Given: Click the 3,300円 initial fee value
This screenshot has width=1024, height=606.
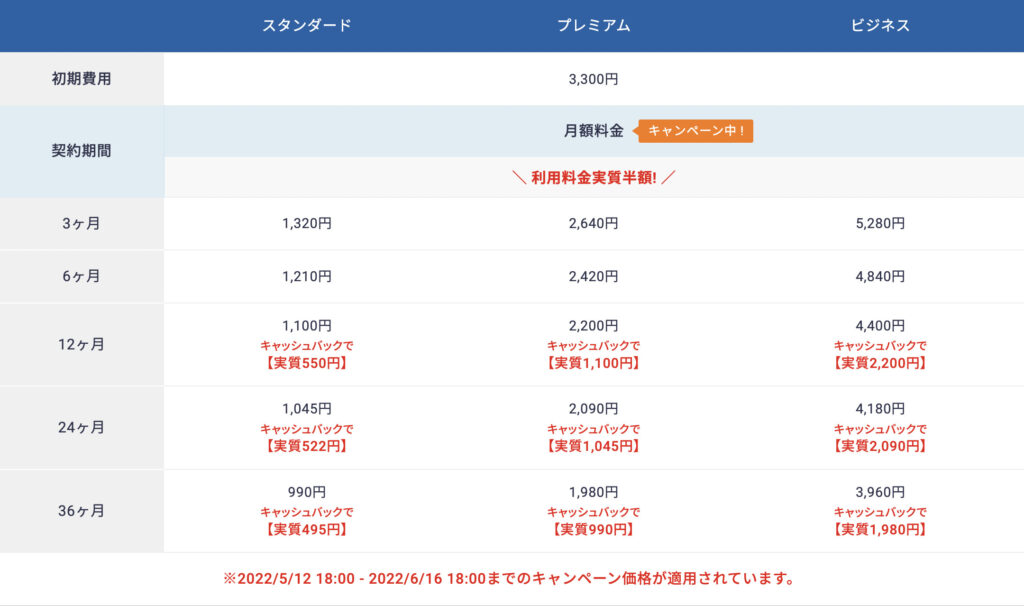Looking at the screenshot, I should pyautogui.click(x=594, y=79).
